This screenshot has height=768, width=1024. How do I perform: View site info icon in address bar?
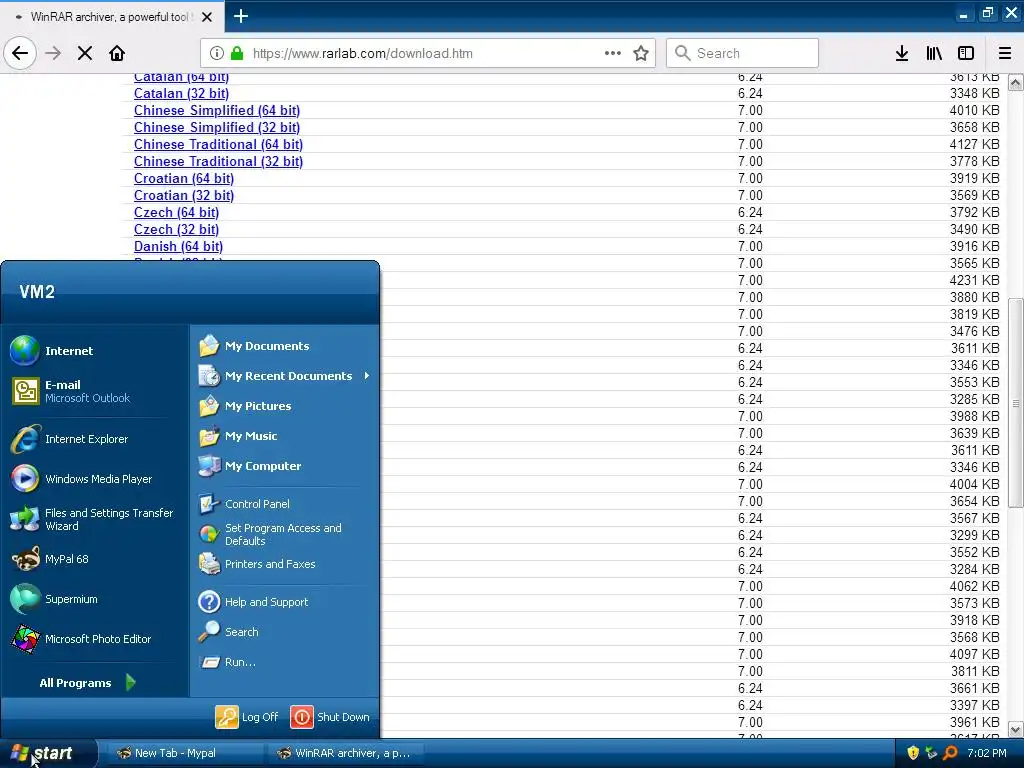(x=217, y=53)
